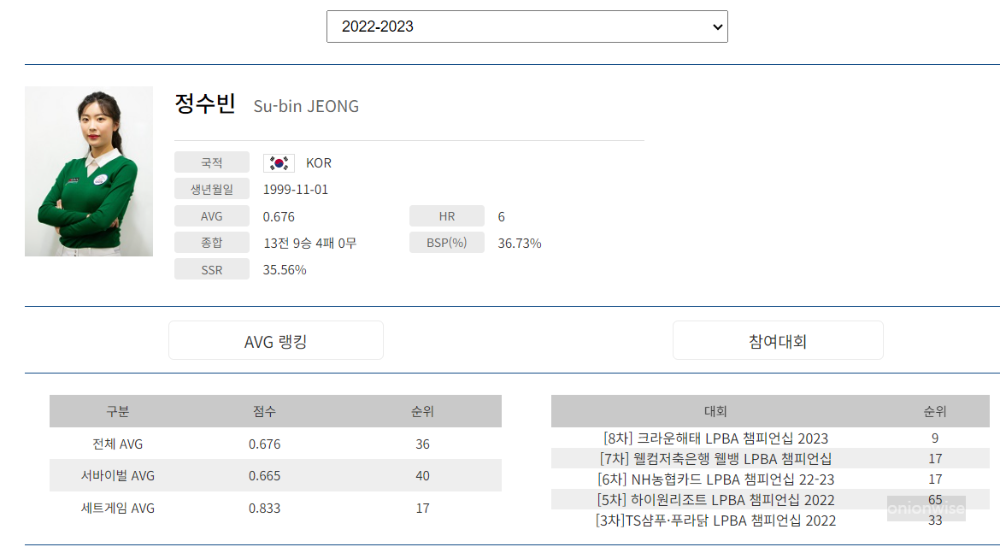Click the 구분 column header
1000x555 pixels.
[x=117, y=411]
